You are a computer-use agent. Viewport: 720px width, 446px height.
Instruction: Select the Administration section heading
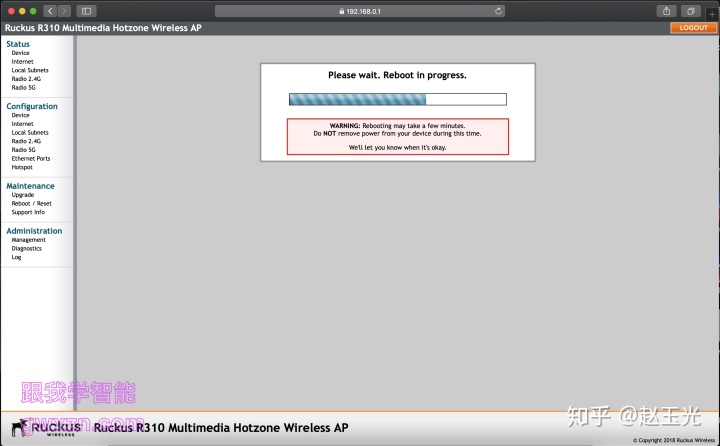click(x=34, y=231)
